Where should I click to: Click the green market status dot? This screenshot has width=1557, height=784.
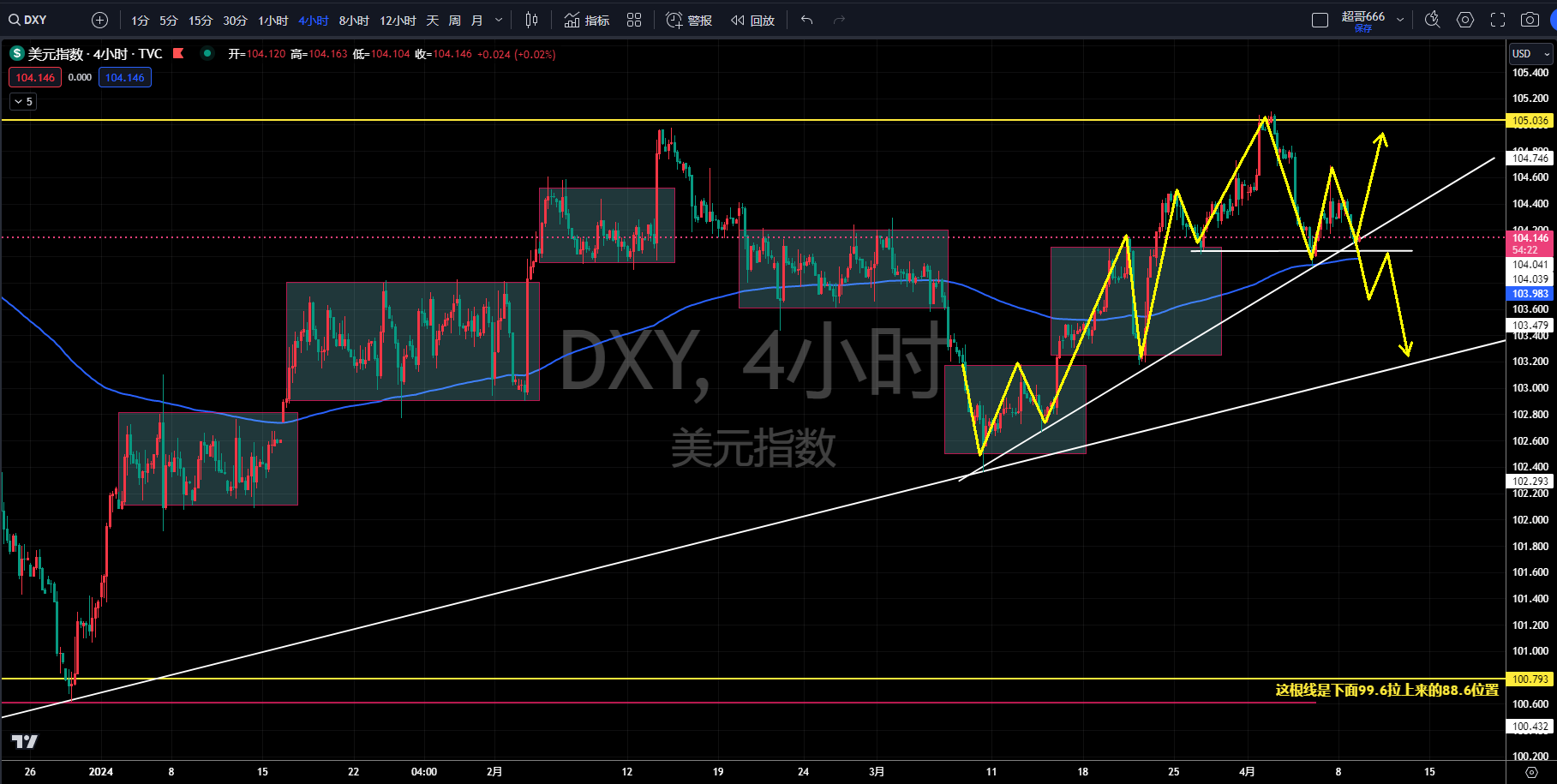(207, 53)
